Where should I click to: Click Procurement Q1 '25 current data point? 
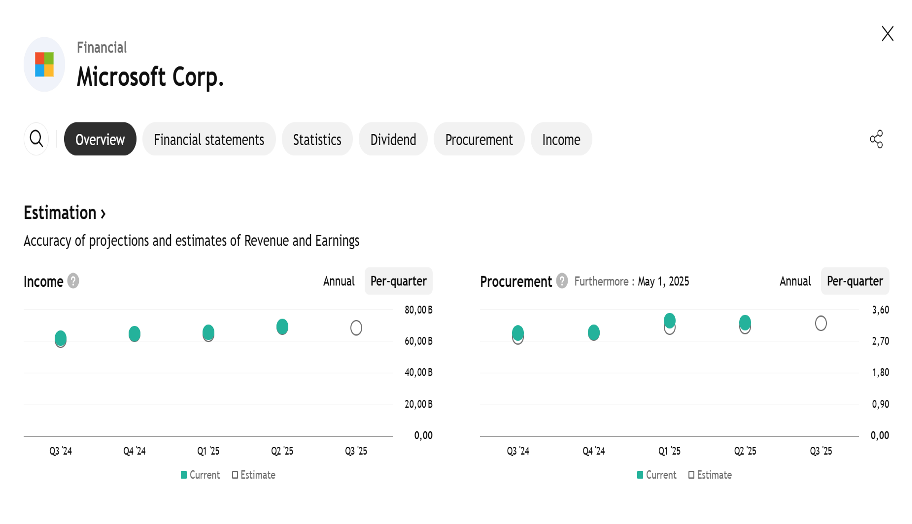point(669,320)
